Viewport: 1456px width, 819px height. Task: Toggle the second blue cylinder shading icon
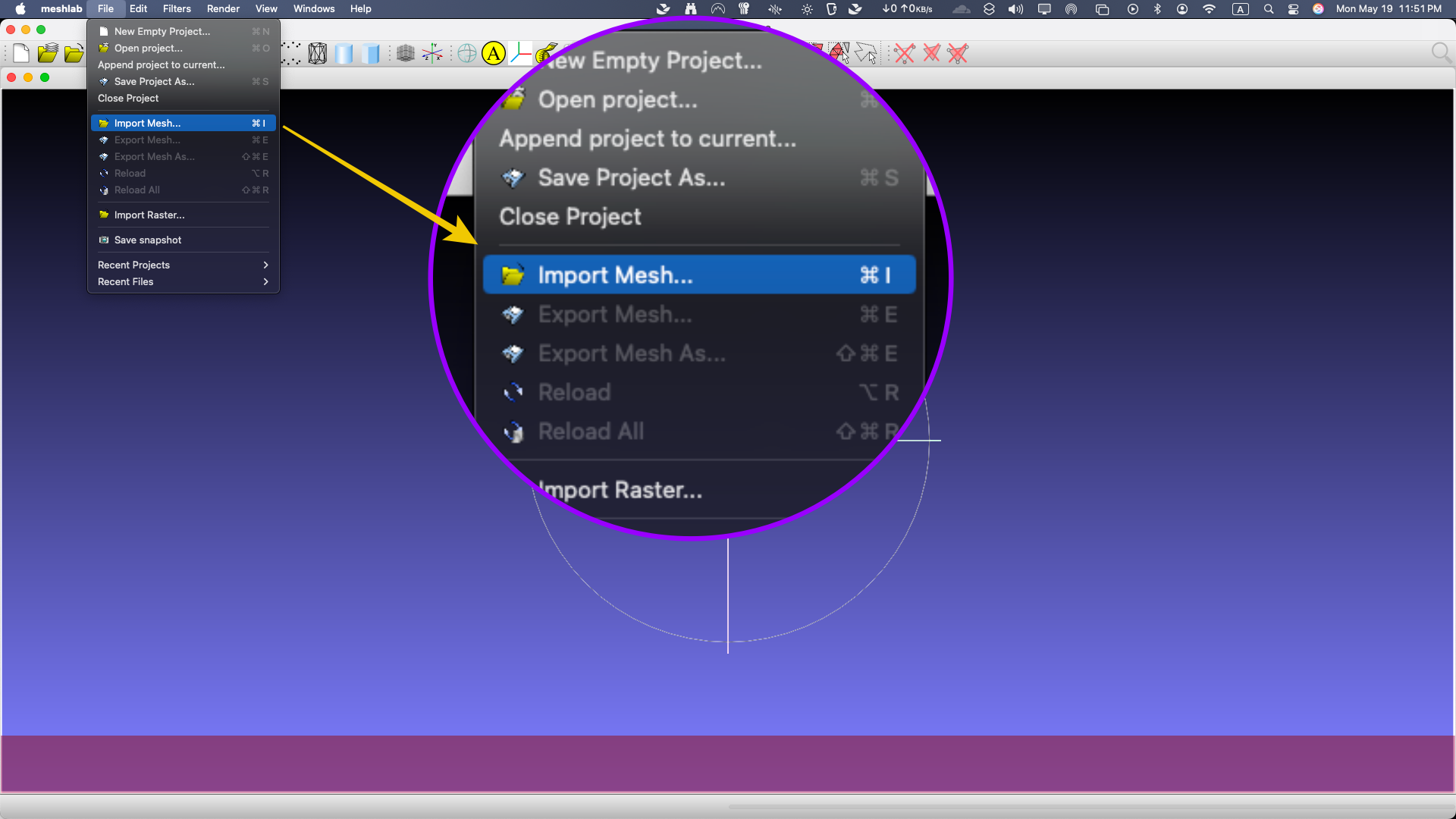tap(371, 53)
